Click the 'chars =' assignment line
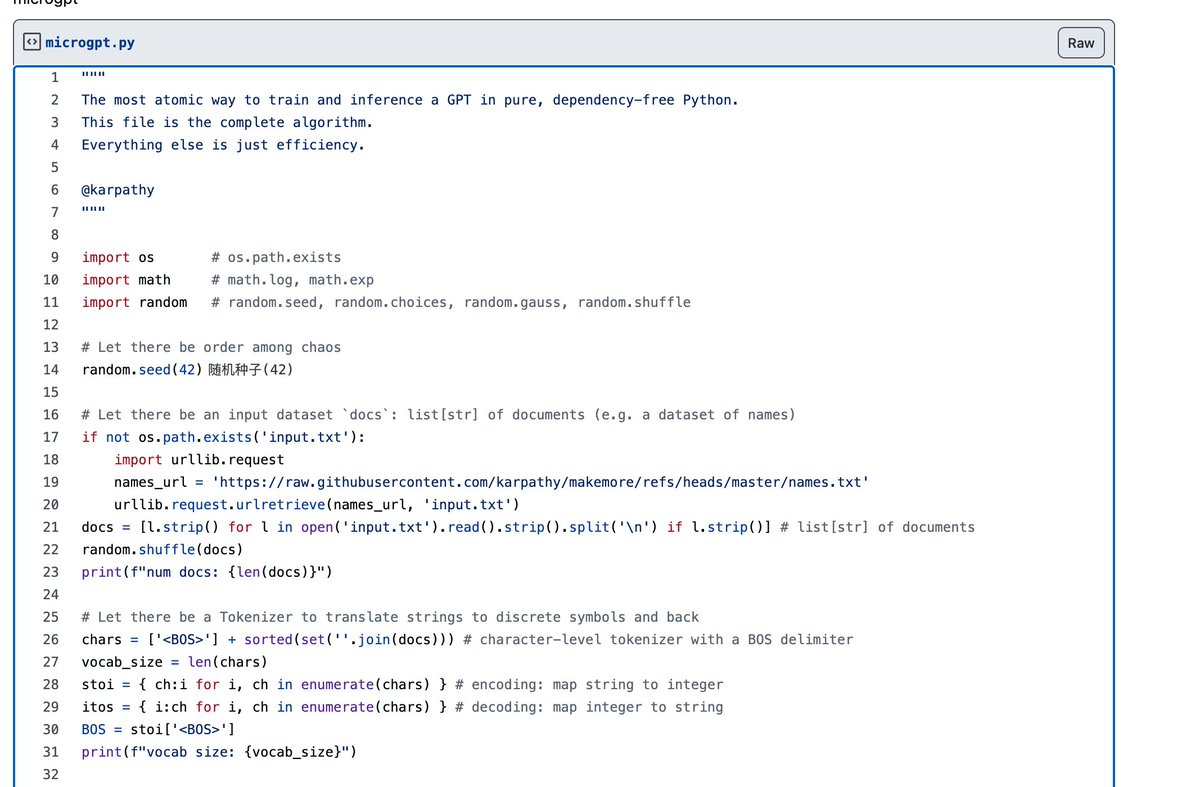The image size is (1200, 787). click(x=467, y=639)
